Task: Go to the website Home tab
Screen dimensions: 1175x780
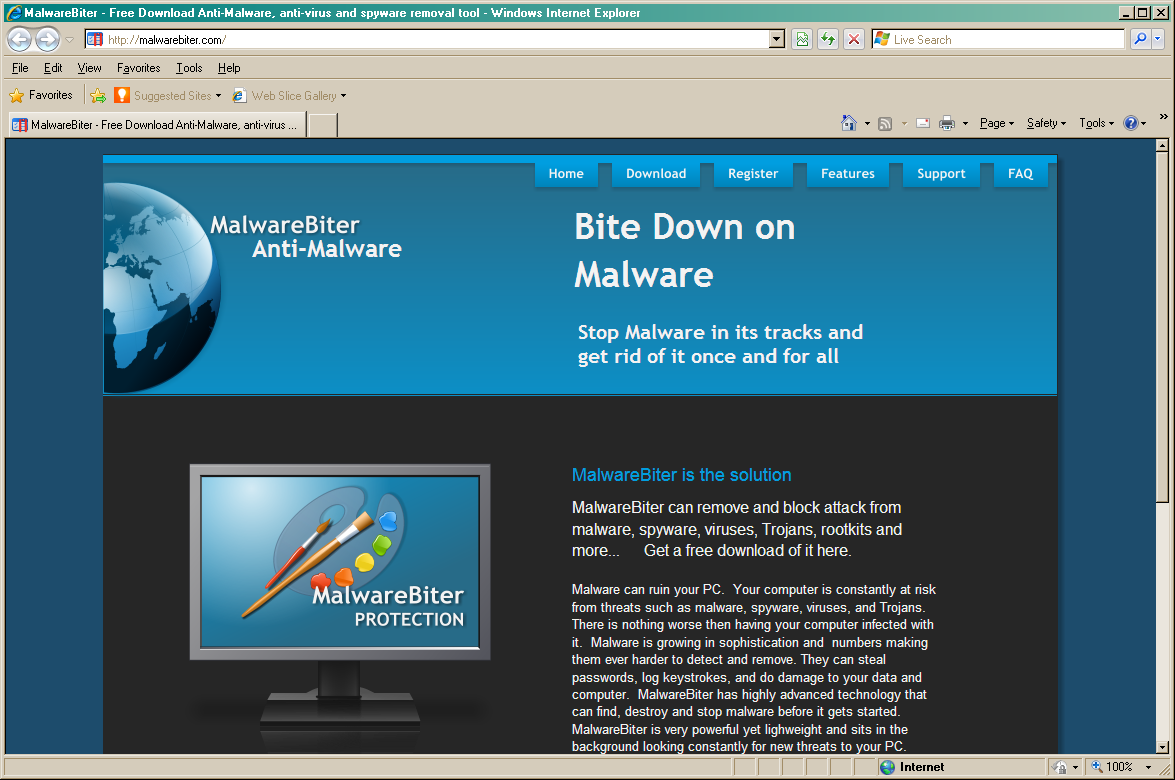Action: [566, 174]
